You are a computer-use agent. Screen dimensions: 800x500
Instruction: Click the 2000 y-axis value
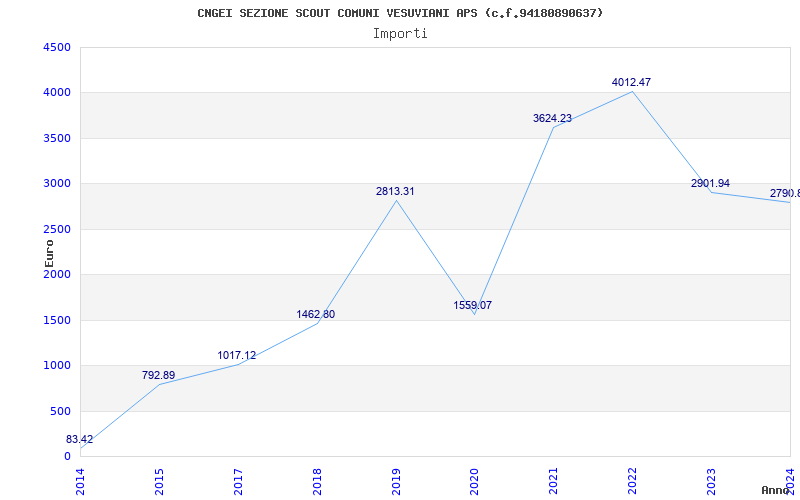coord(57,274)
